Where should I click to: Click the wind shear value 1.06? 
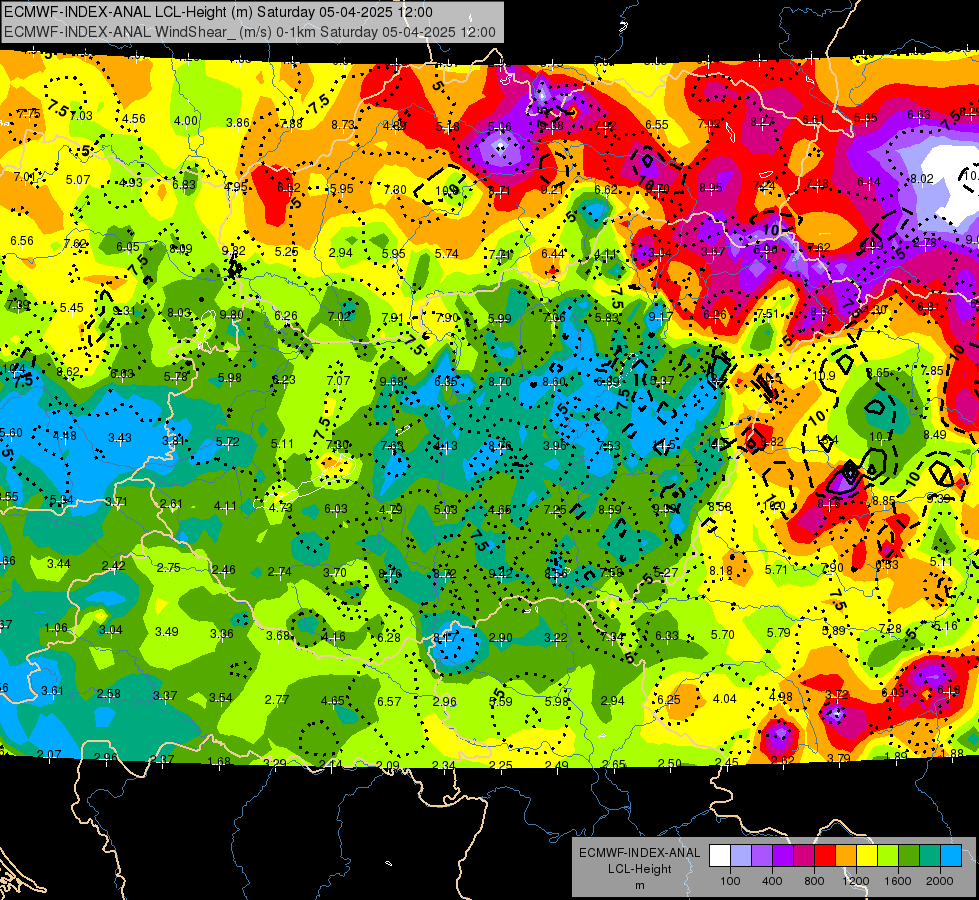pos(56,628)
